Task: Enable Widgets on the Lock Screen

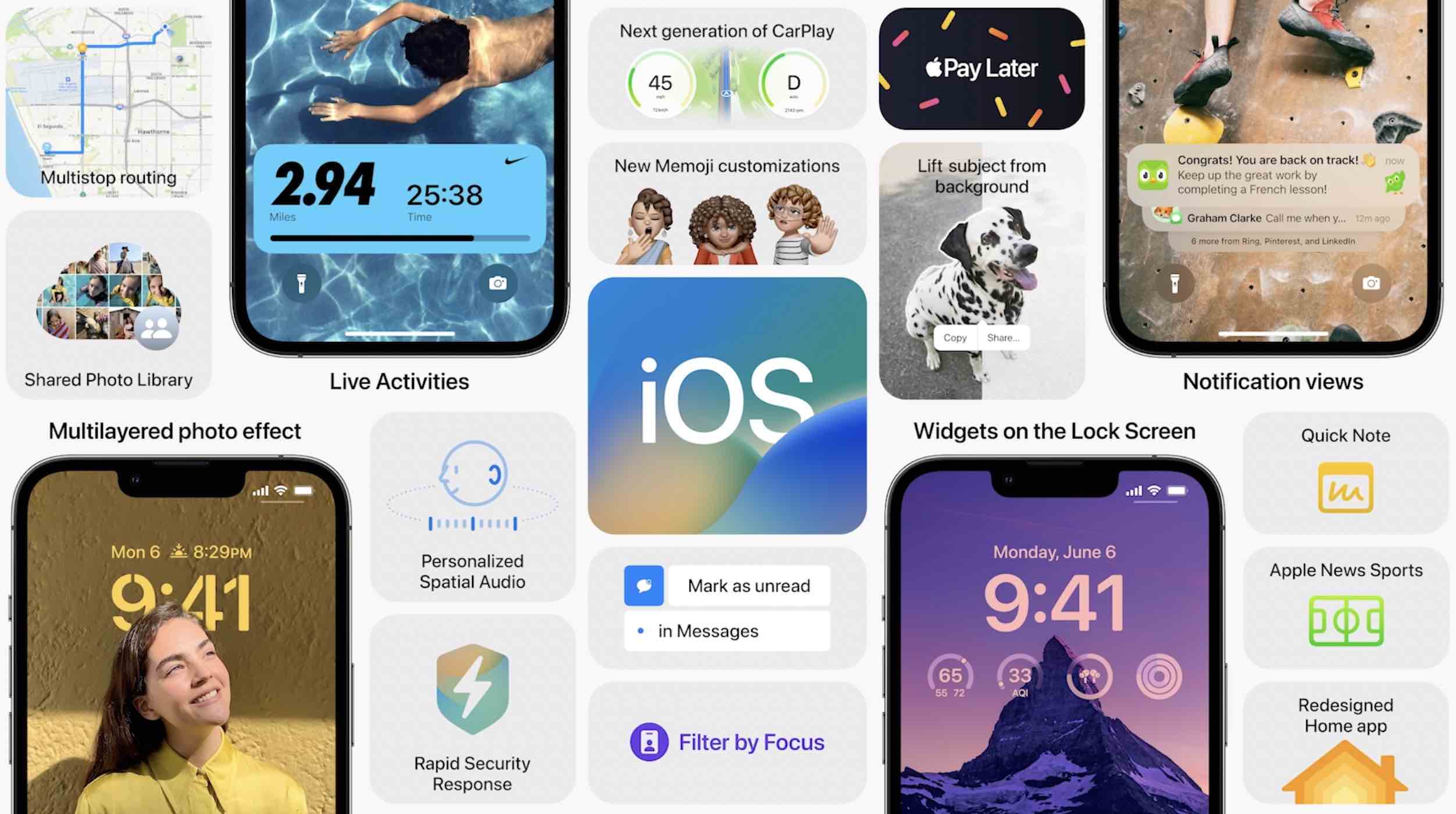Action: 1054,430
